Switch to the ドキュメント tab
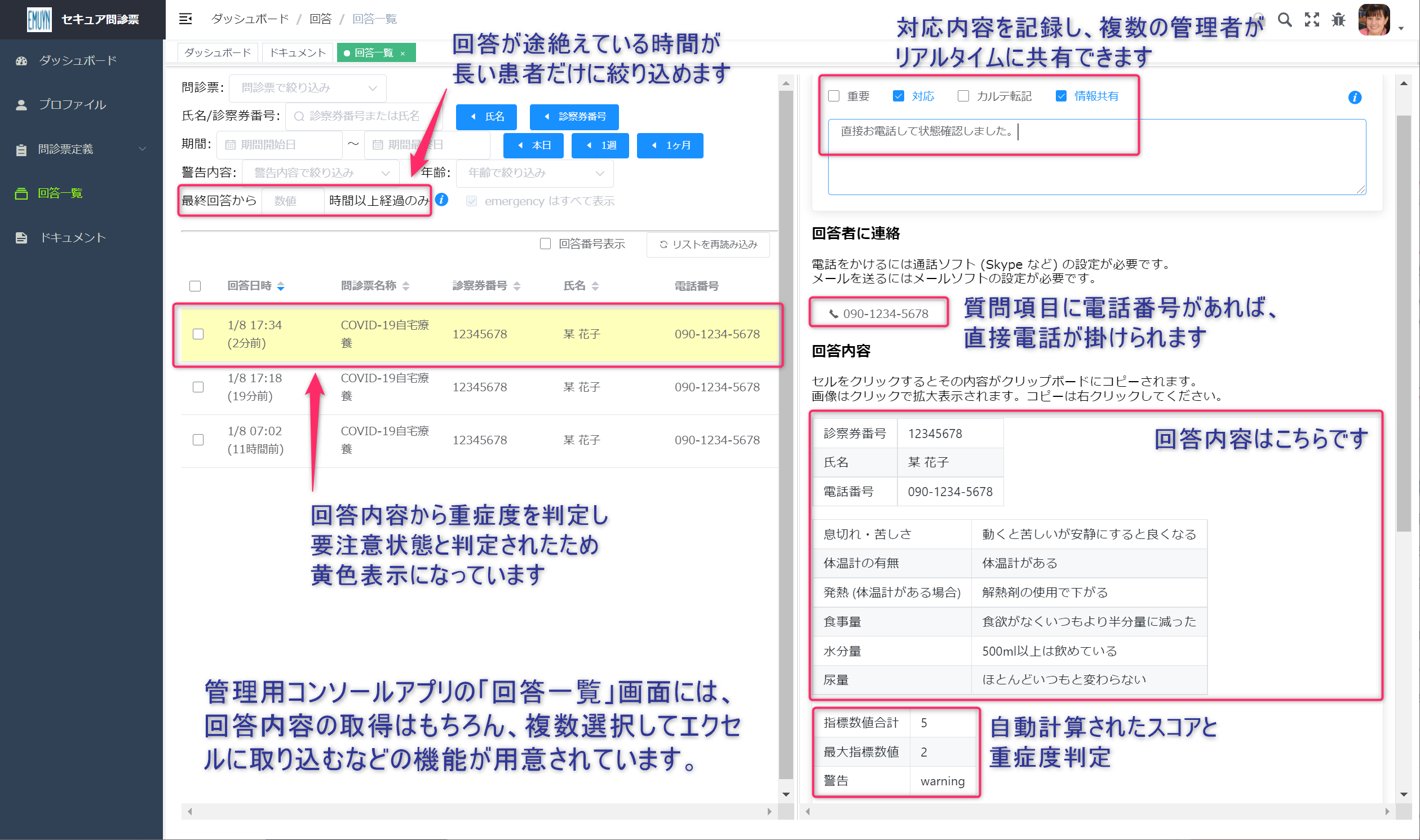1420x840 pixels. [x=297, y=52]
